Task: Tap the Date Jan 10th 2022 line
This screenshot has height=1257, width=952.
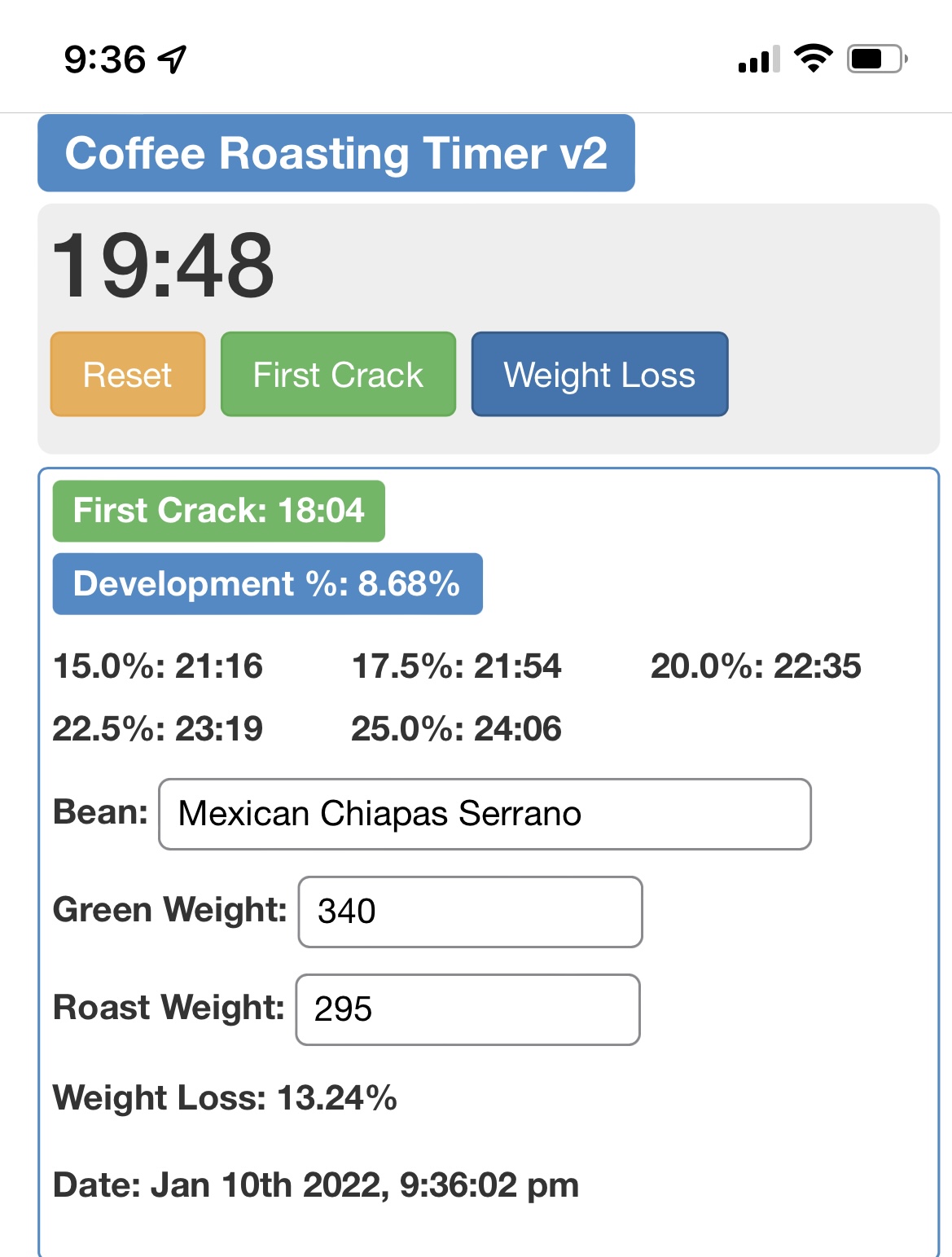Action: (316, 1185)
